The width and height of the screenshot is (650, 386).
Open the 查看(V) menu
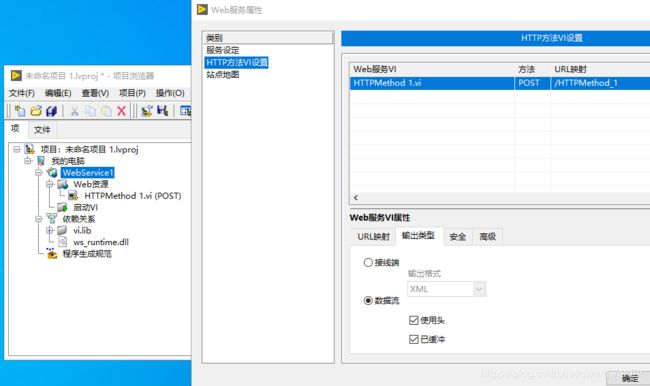point(95,93)
